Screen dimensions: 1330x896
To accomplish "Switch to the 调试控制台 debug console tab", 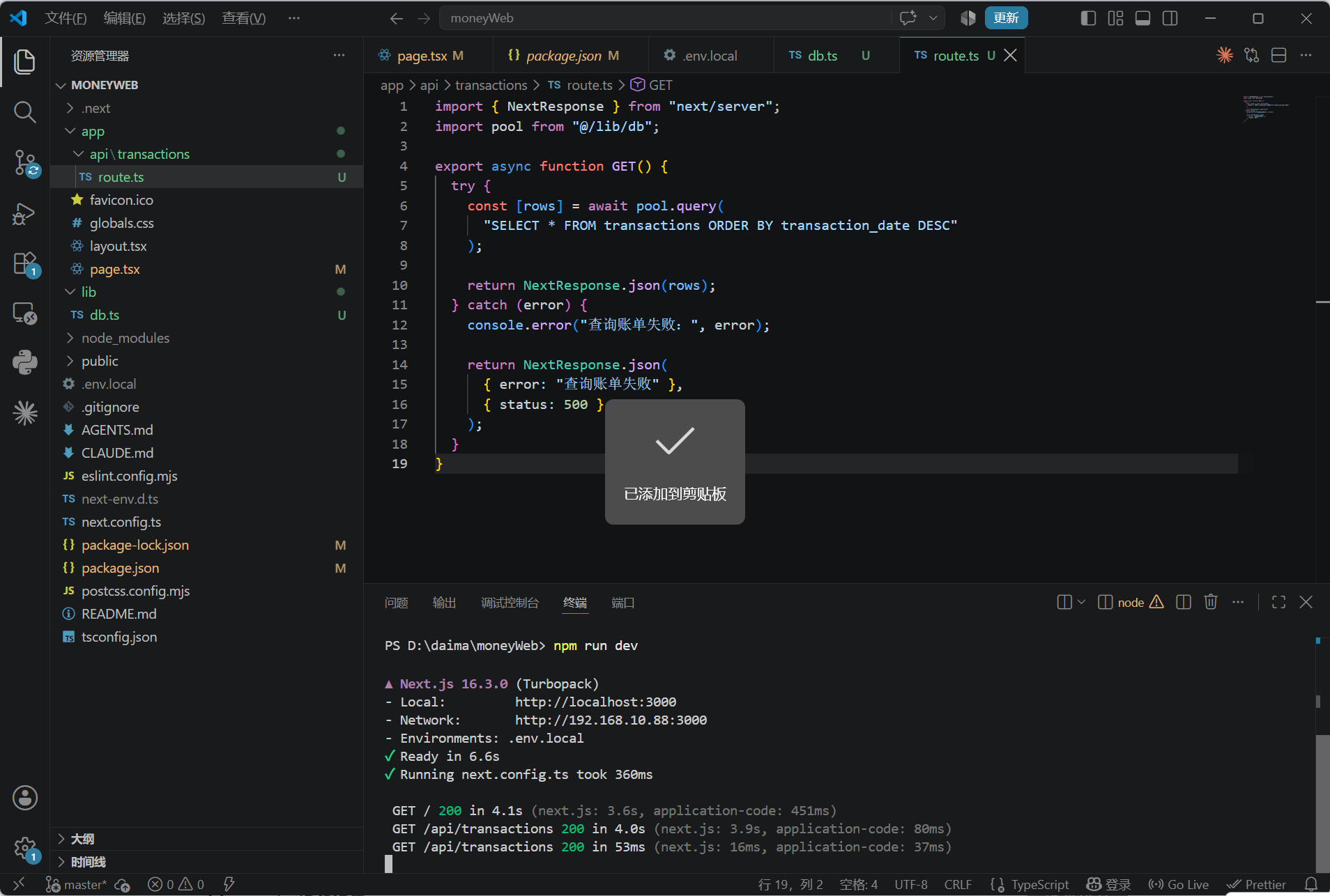I will pyautogui.click(x=510, y=603).
